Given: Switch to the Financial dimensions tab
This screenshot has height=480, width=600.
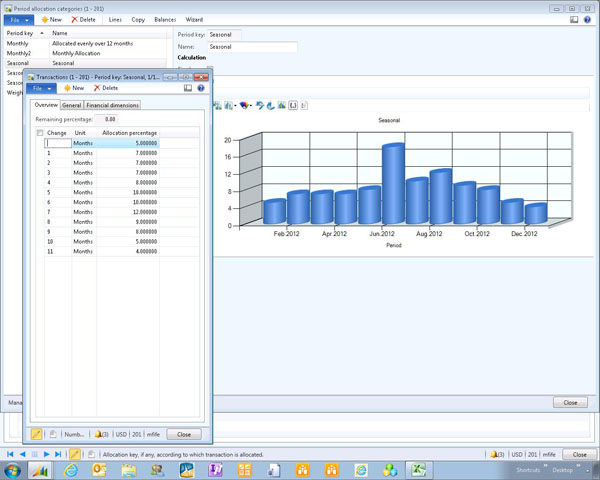Looking at the screenshot, I should [x=112, y=104].
